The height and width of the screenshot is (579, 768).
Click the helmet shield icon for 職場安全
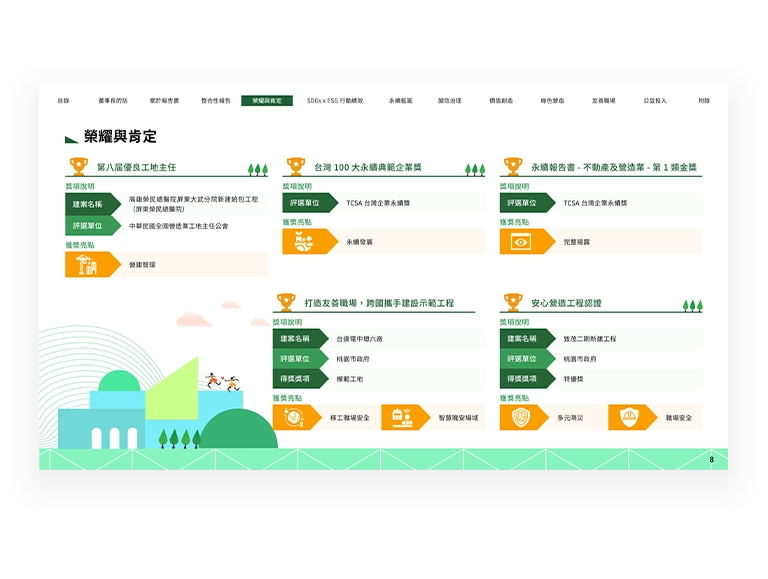point(629,417)
